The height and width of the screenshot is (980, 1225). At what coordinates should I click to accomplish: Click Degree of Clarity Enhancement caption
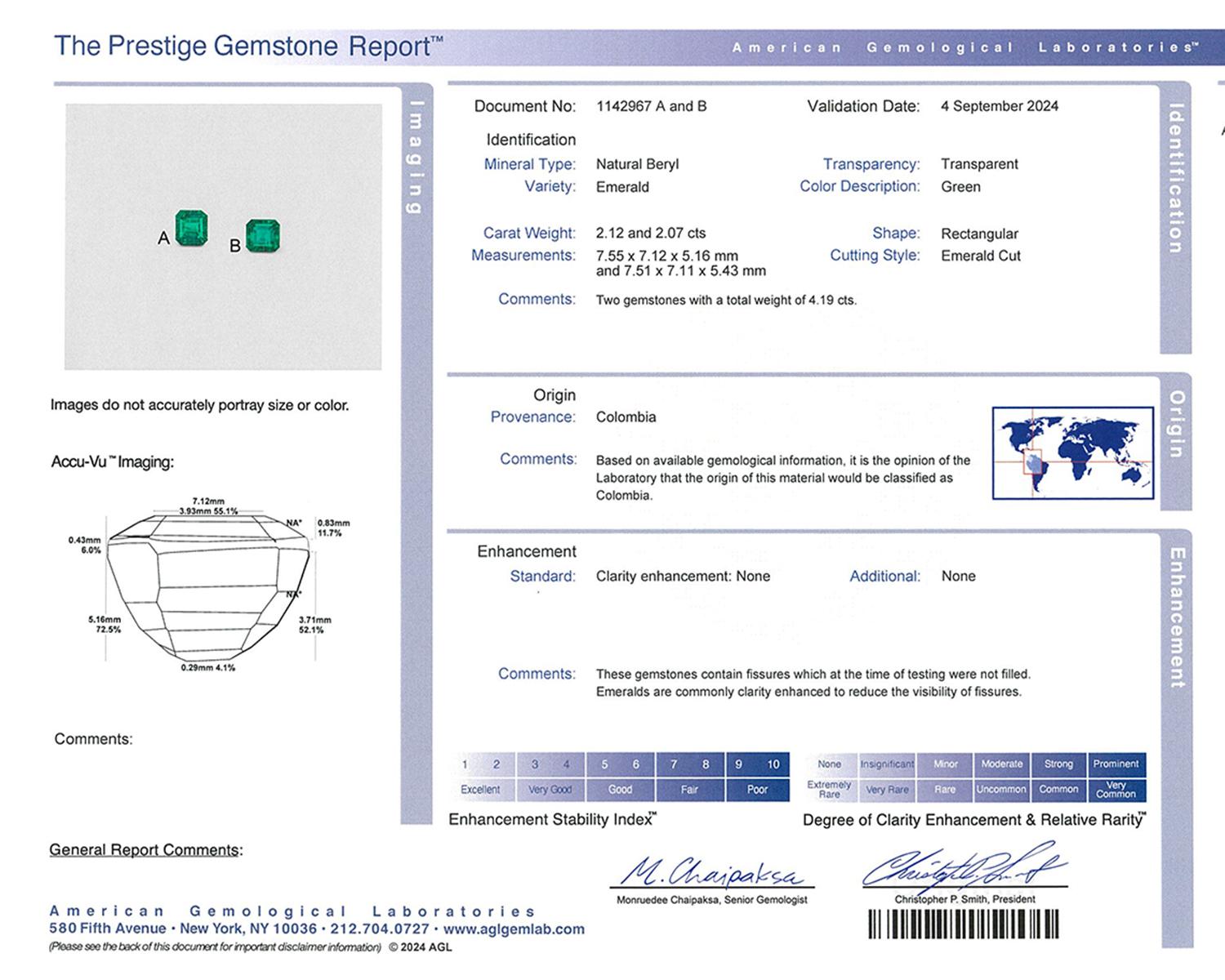(x=973, y=820)
